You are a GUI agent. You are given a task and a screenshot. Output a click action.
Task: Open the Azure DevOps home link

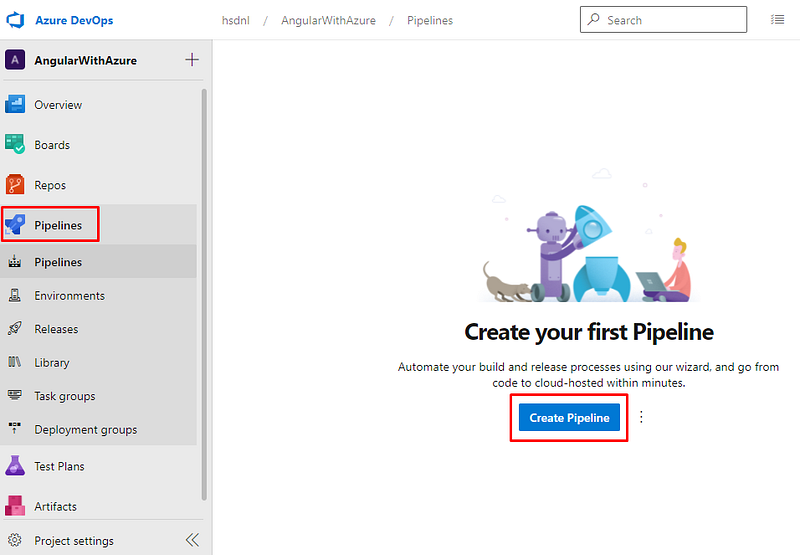tap(74, 20)
